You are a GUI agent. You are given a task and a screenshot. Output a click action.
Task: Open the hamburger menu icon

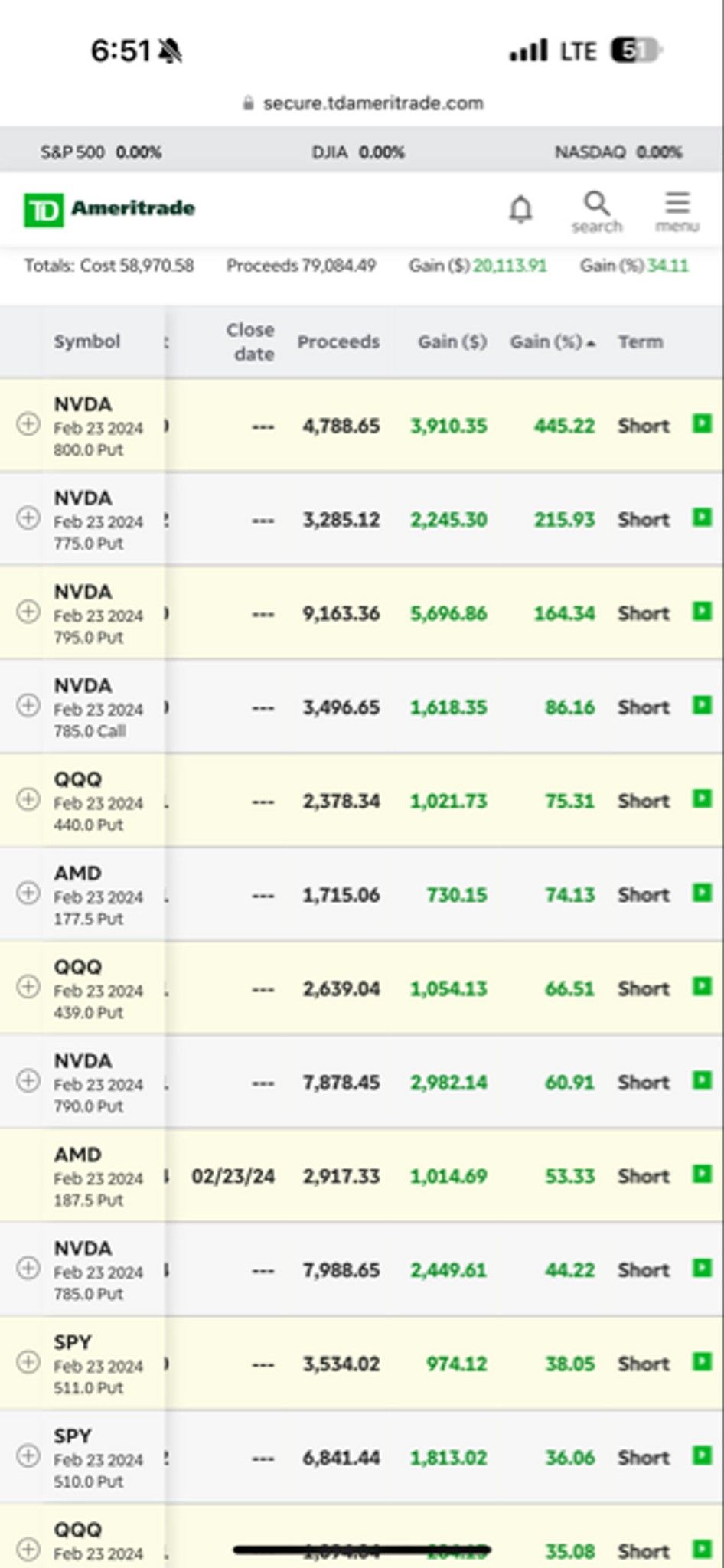[x=677, y=212]
